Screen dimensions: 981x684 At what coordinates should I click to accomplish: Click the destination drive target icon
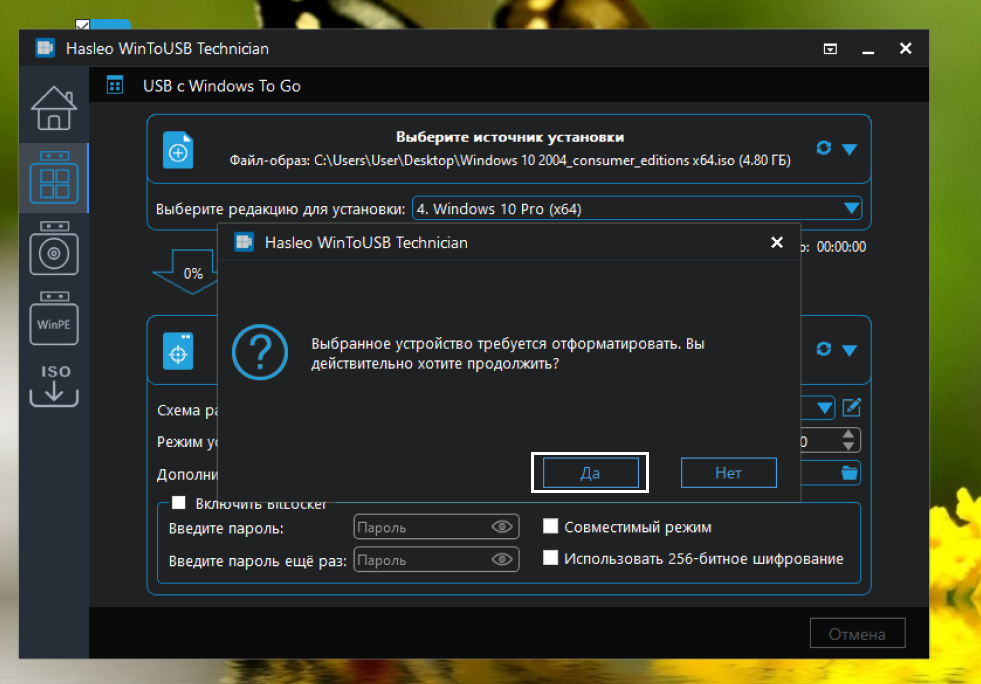coord(178,352)
